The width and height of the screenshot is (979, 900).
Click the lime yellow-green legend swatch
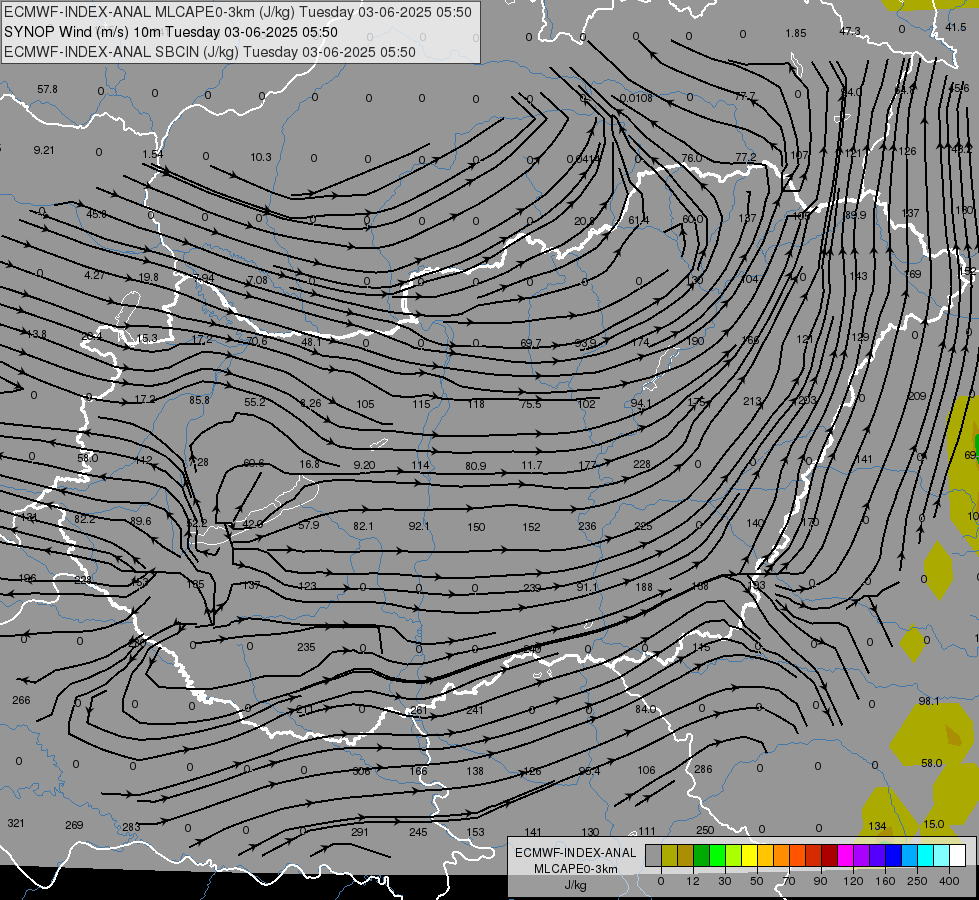733,856
